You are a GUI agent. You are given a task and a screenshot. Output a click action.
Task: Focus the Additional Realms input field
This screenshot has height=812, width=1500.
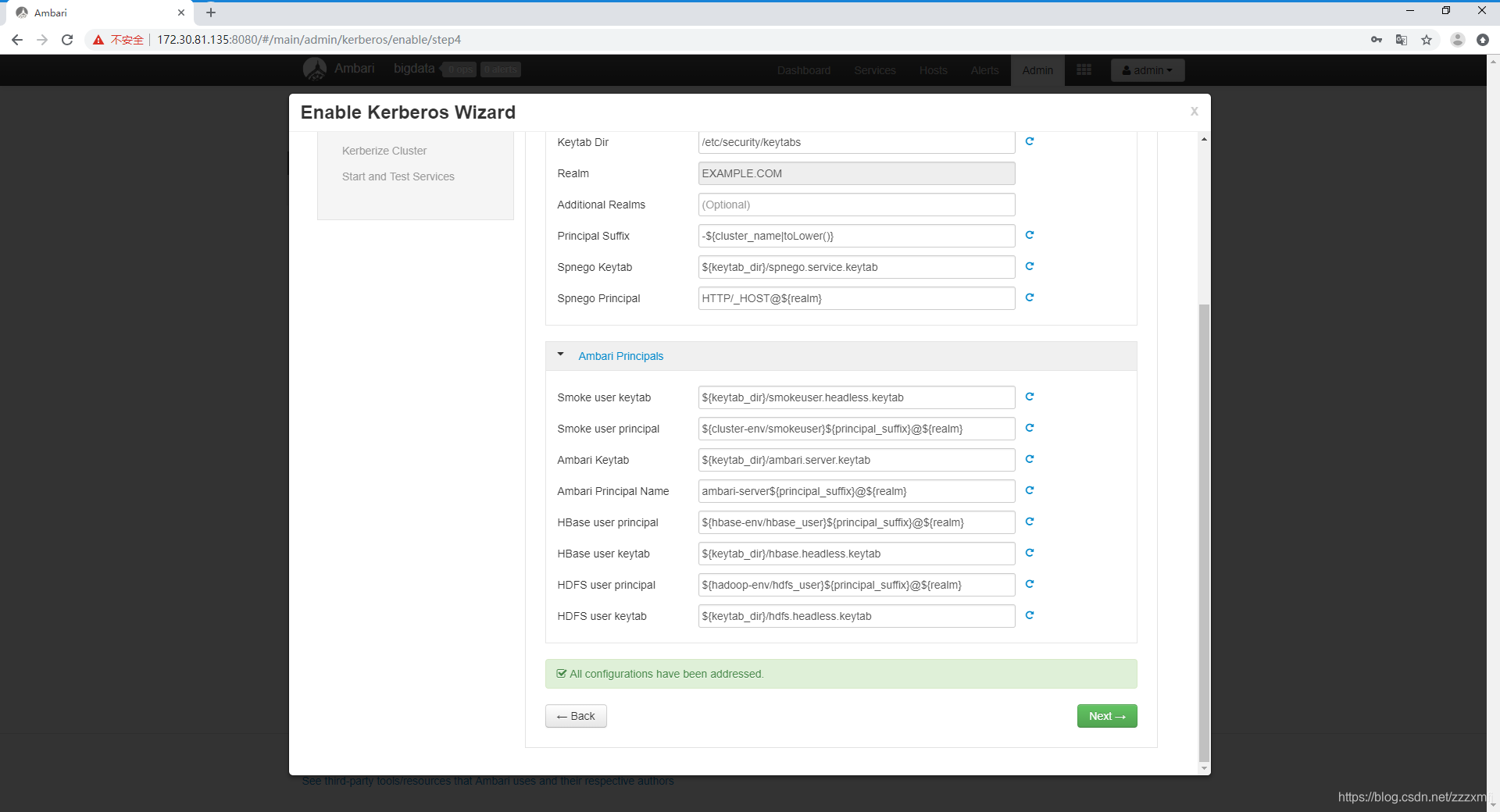(x=856, y=205)
